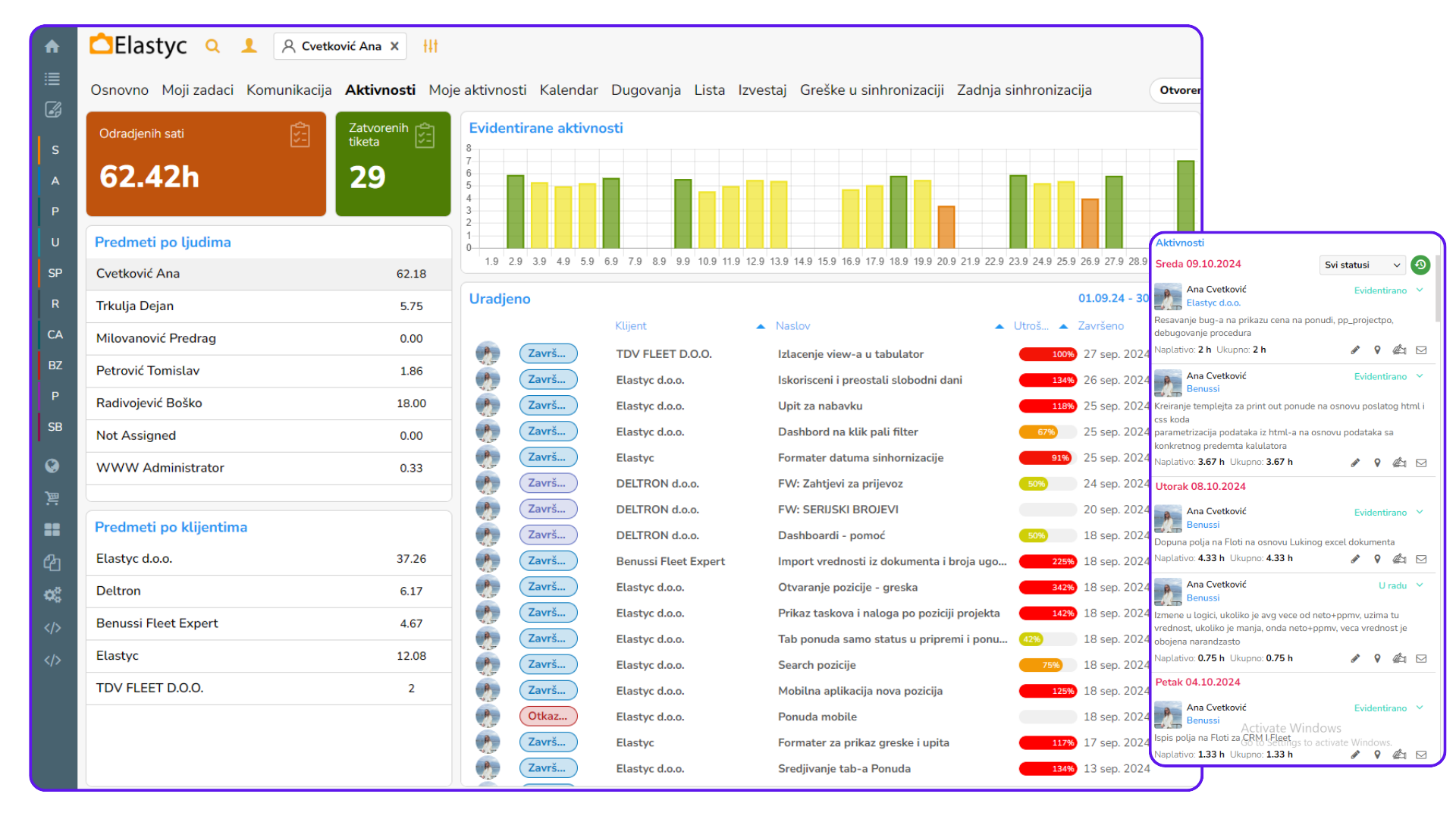The height and width of the screenshot is (819, 1456).
Task: Click the search magnifier icon in header
Action: click(212, 46)
